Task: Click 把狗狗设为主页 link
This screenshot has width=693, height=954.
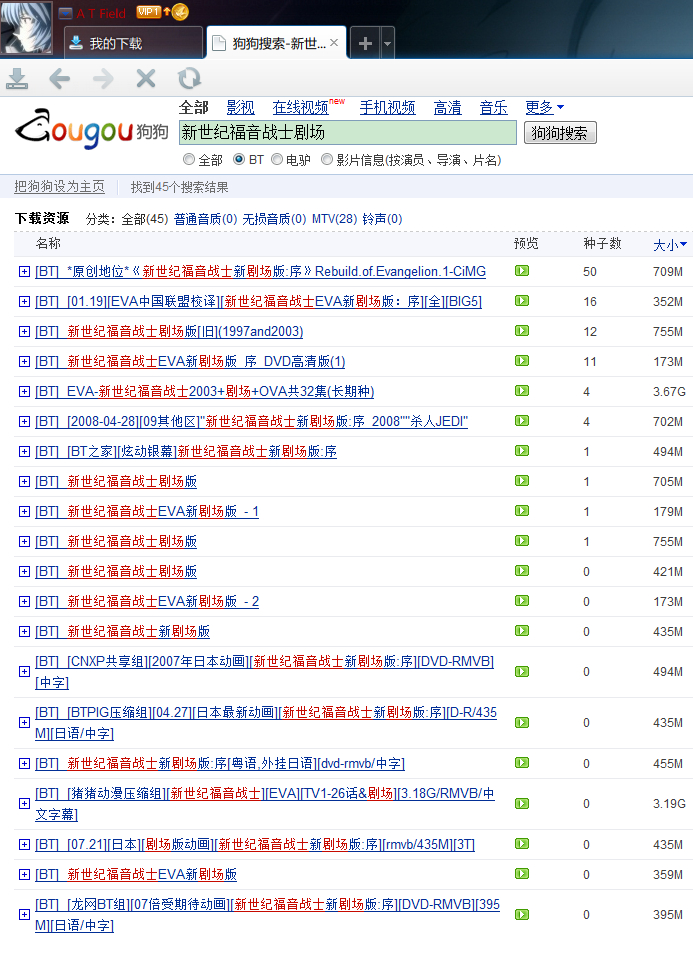Action: [x=59, y=187]
